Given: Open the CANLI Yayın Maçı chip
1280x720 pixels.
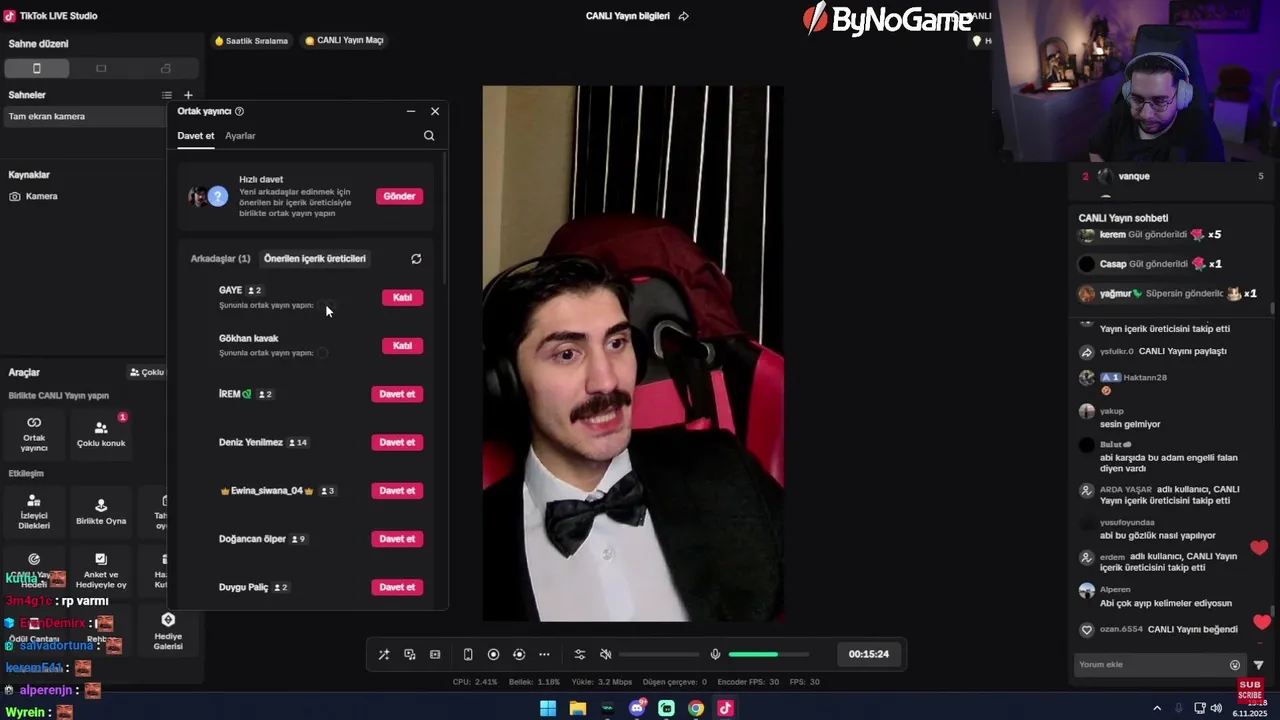Looking at the screenshot, I should pos(344,41).
